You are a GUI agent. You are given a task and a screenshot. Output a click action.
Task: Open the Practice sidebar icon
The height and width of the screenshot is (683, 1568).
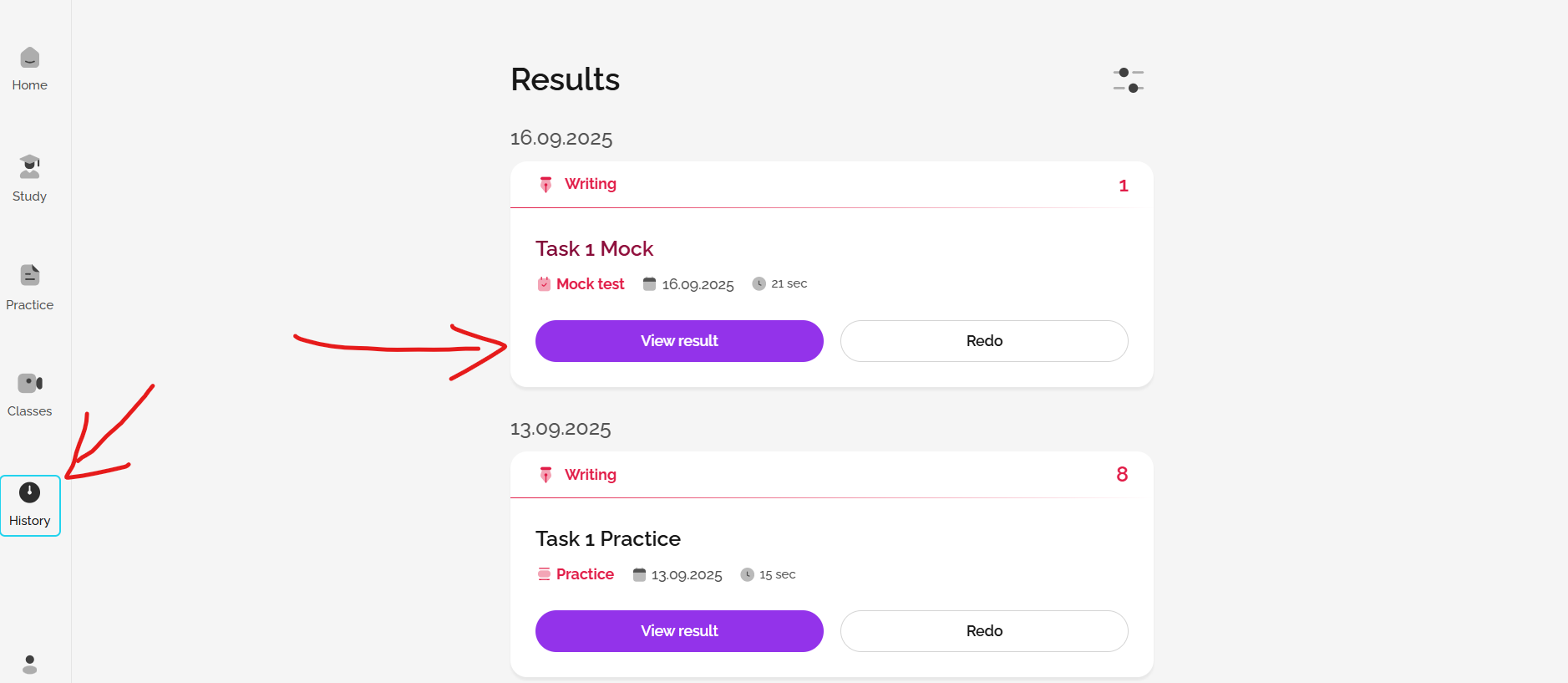[30, 275]
